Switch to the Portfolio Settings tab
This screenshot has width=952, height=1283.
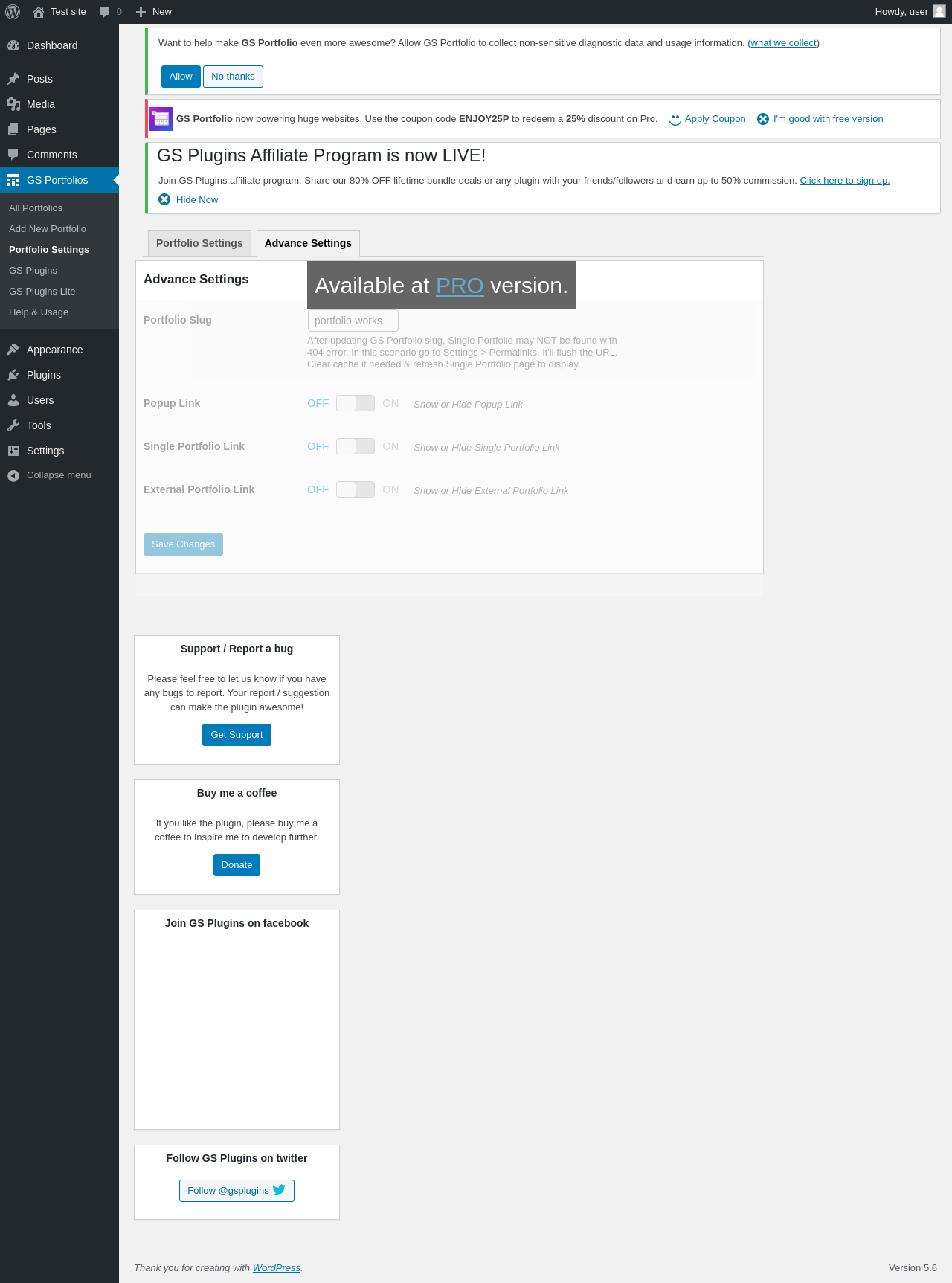pos(199,243)
